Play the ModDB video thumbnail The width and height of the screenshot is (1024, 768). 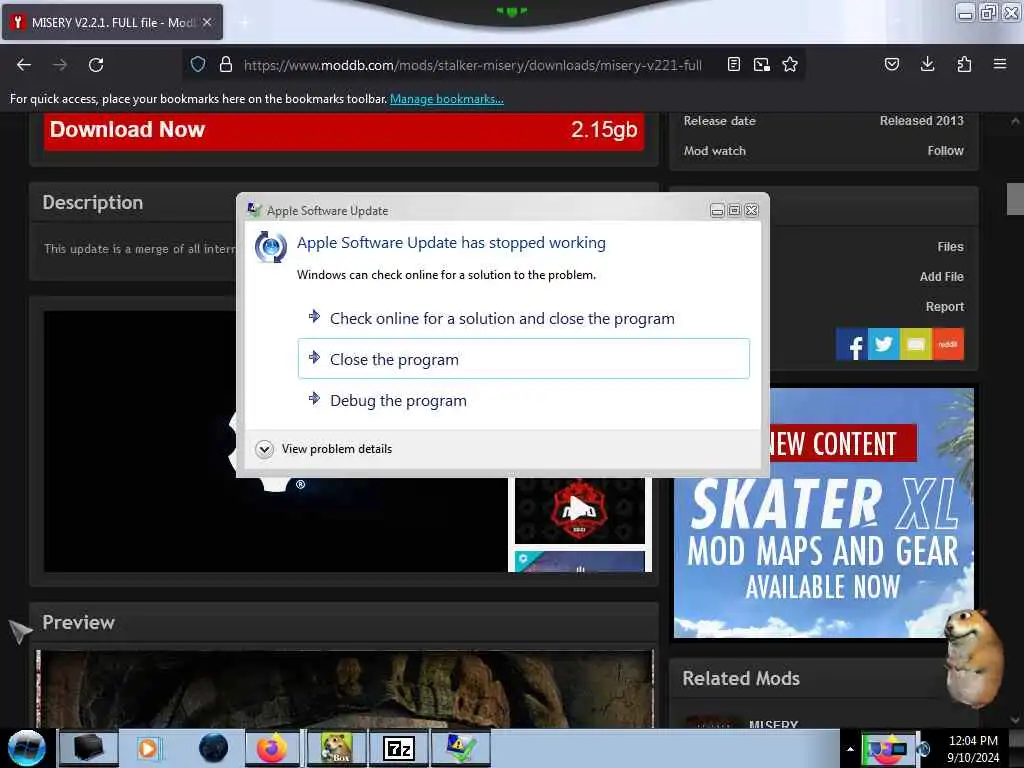point(579,511)
